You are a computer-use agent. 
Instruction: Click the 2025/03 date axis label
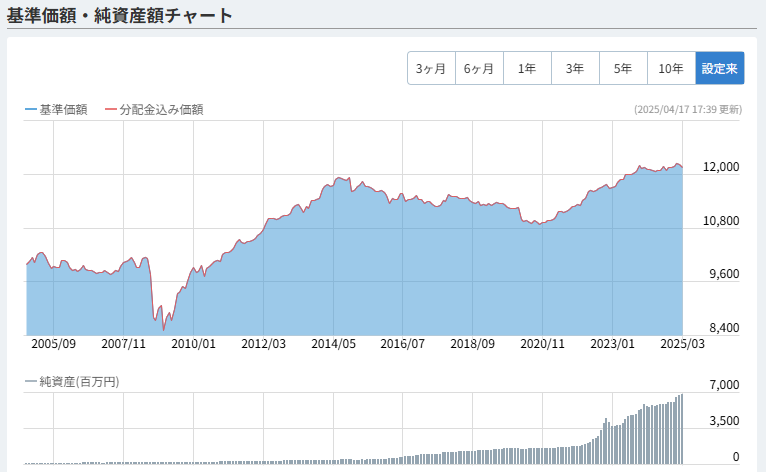682,344
